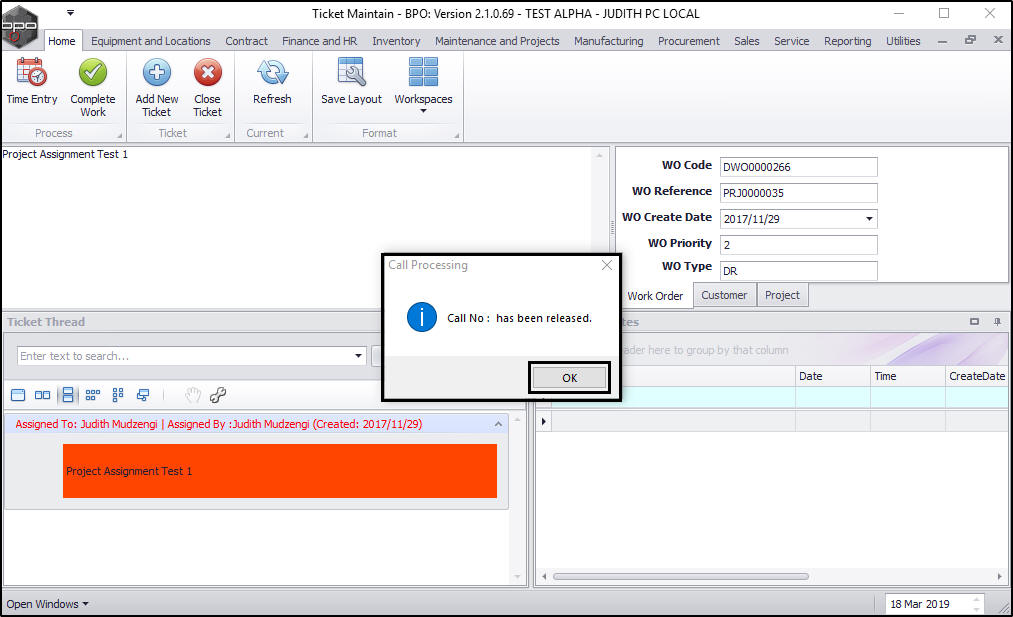This screenshot has height=617, width=1013.
Task: Open quick access toolbar dropdown arrow
Action: click(70, 12)
